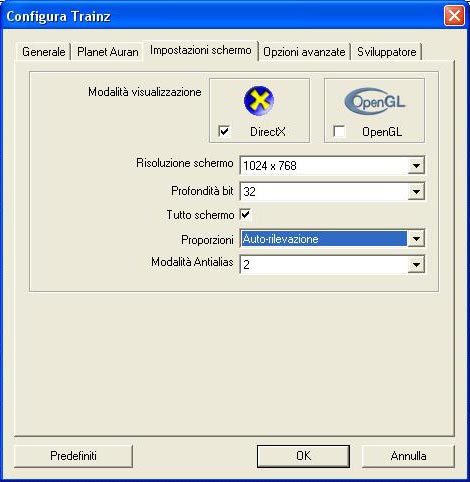This screenshot has height=482, width=470.
Task: Expand the Modalità Antialias dropdown arrow
Action: tap(416, 265)
